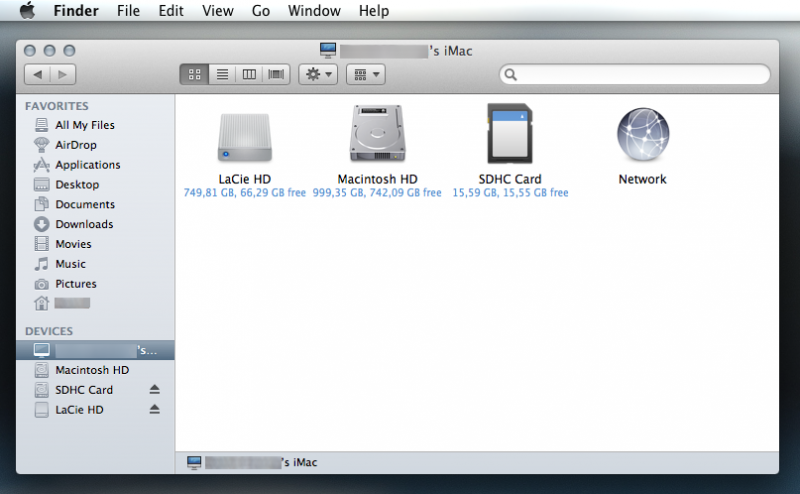The image size is (800, 494).
Task: Open the Go menu
Action: [x=261, y=11]
